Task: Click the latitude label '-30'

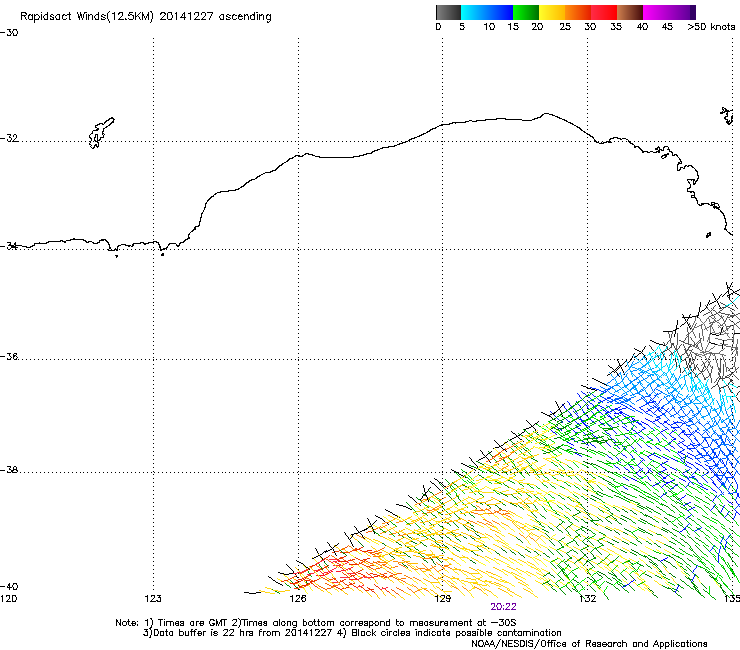Action: click(x=9, y=33)
